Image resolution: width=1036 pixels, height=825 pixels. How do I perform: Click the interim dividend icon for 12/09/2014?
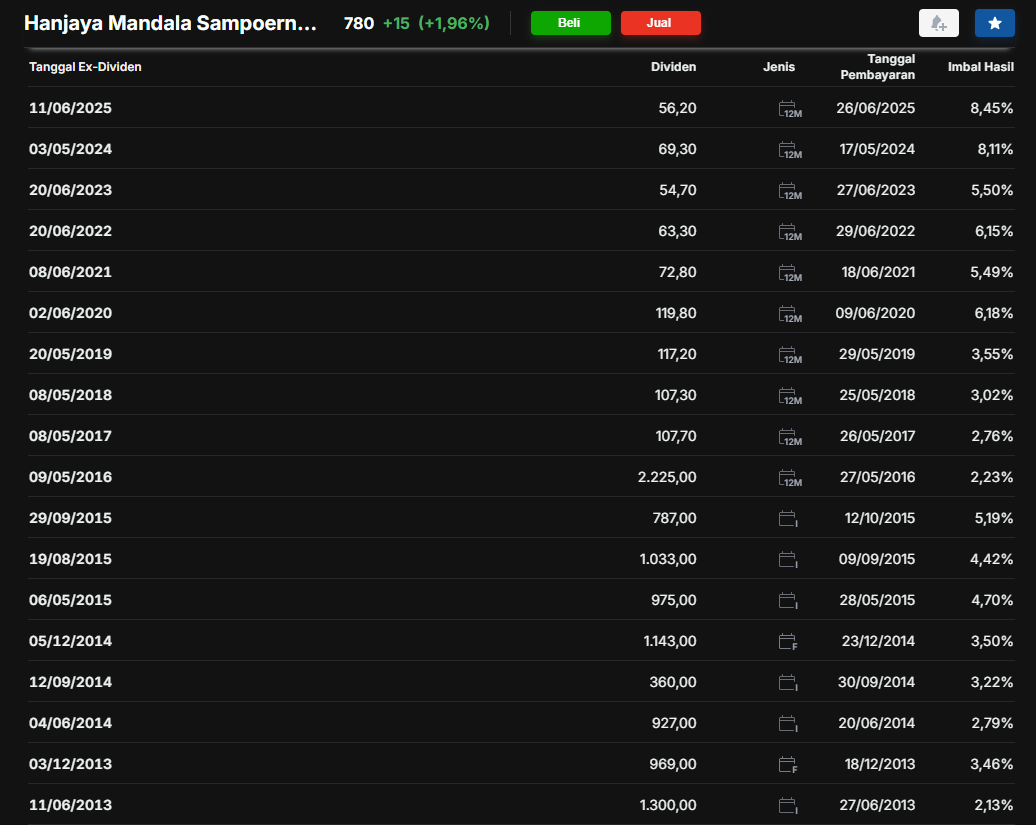click(788, 682)
